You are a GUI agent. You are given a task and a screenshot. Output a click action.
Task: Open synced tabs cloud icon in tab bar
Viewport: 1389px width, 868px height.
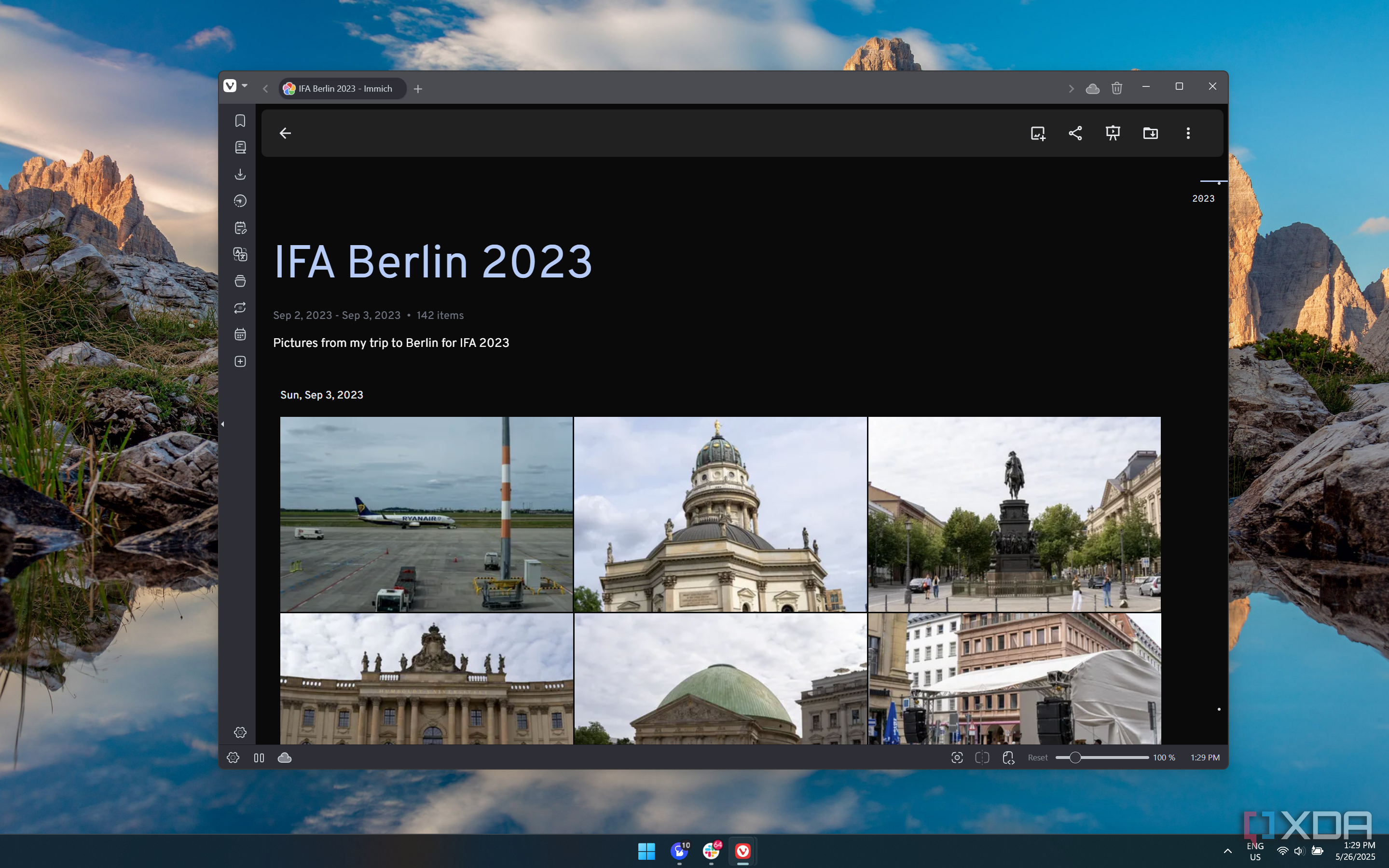1092,88
